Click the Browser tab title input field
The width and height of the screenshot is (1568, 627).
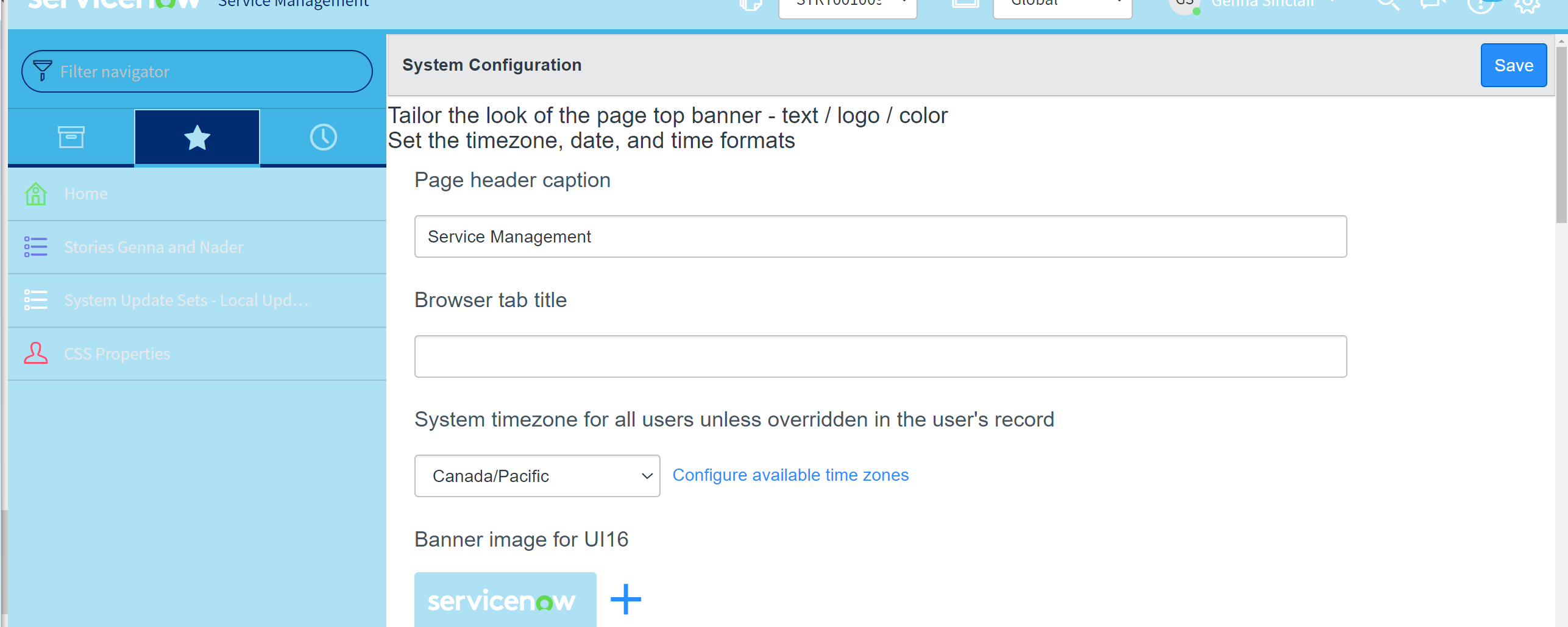[x=880, y=356]
